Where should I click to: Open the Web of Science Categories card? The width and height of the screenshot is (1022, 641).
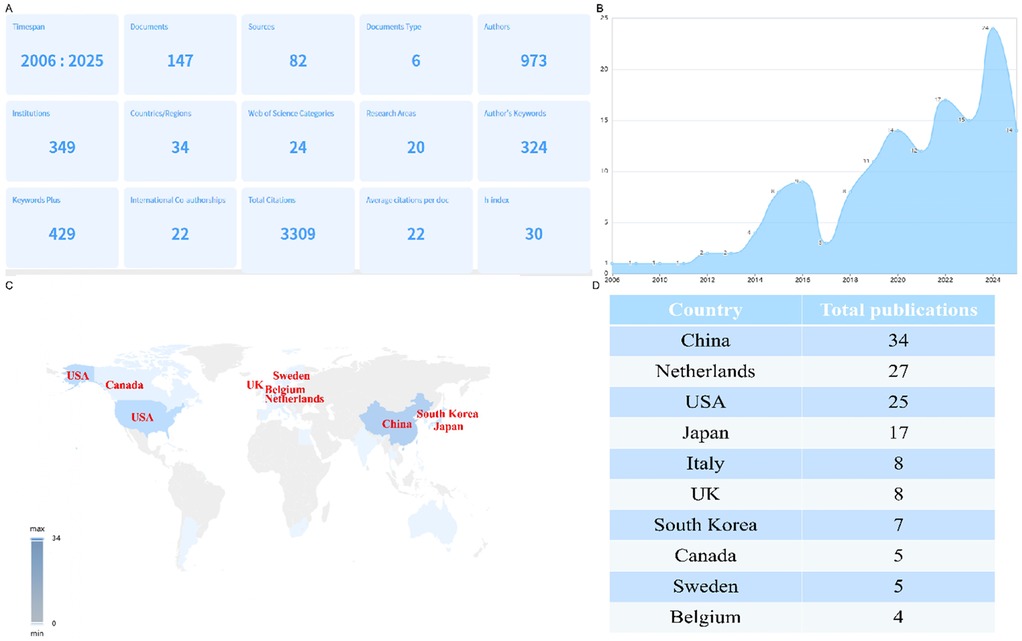click(297, 140)
